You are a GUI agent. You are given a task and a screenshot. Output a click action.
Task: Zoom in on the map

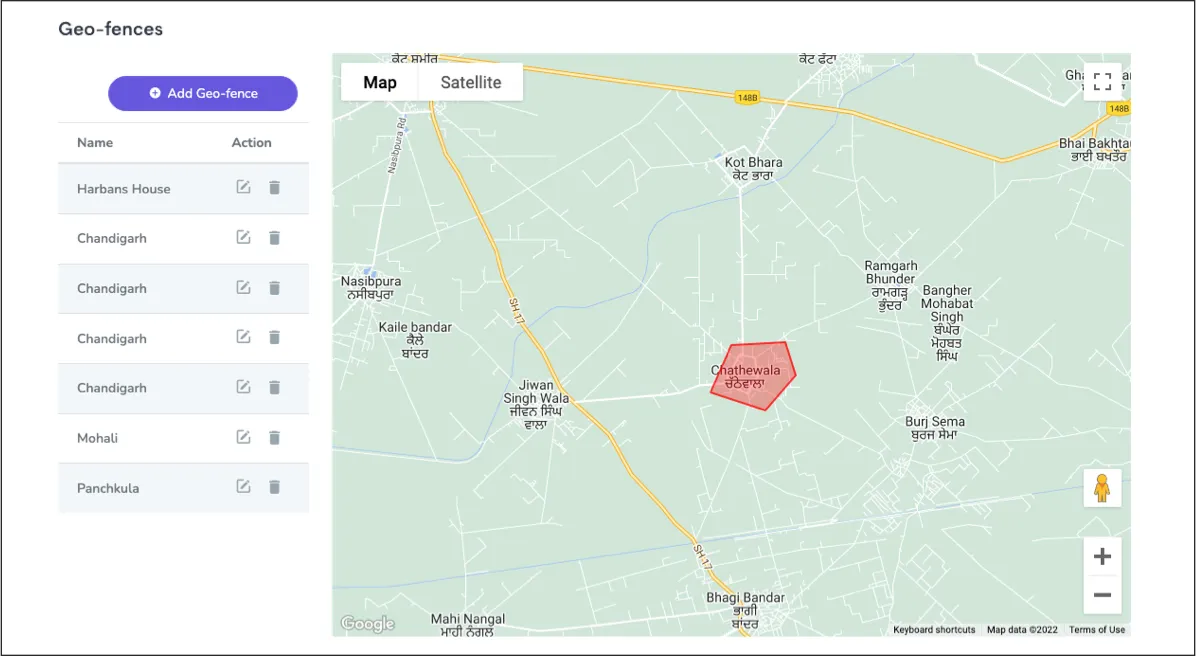pos(1102,557)
